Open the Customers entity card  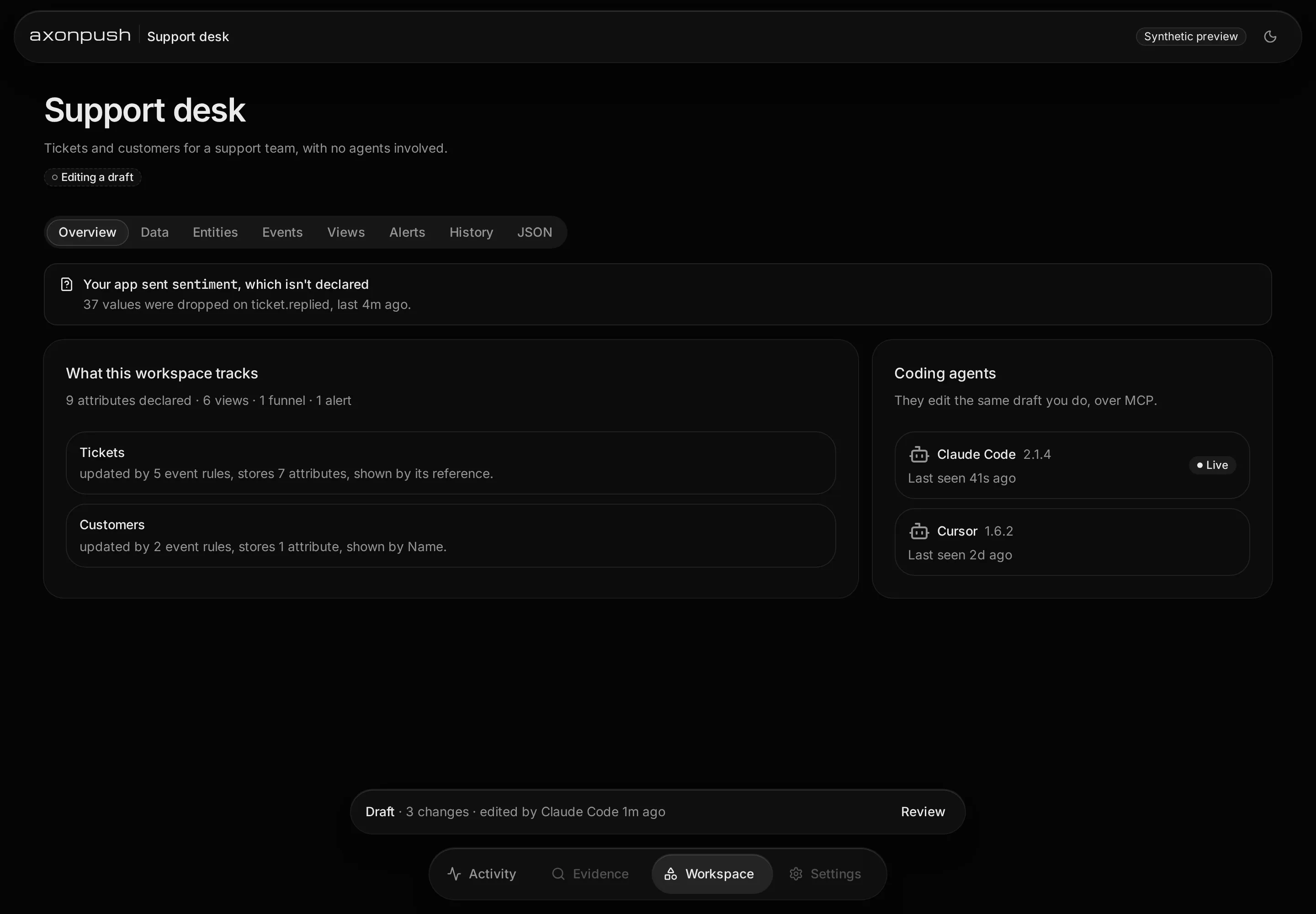(x=451, y=536)
